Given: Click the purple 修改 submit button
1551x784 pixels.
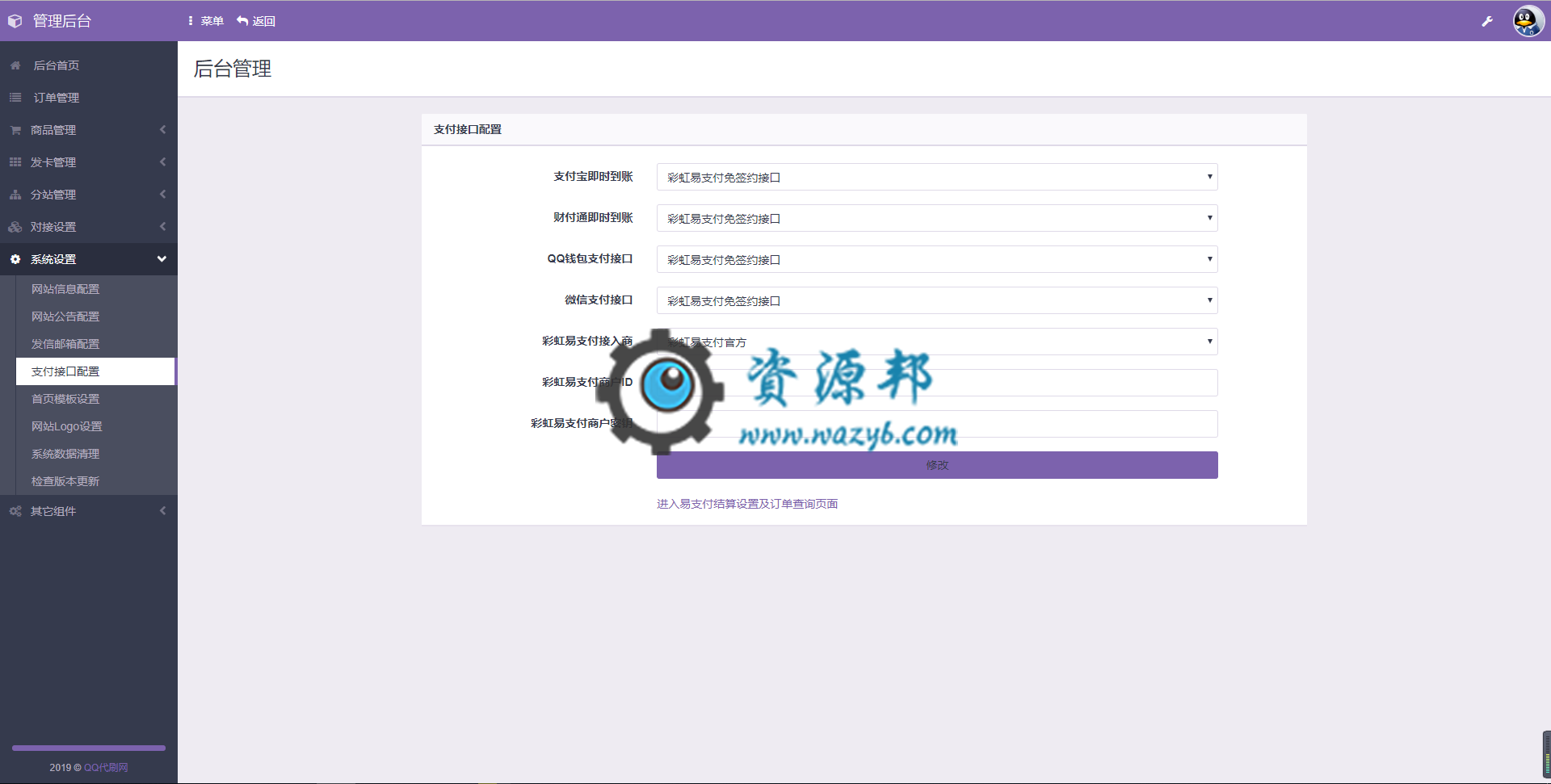Looking at the screenshot, I should point(937,465).
